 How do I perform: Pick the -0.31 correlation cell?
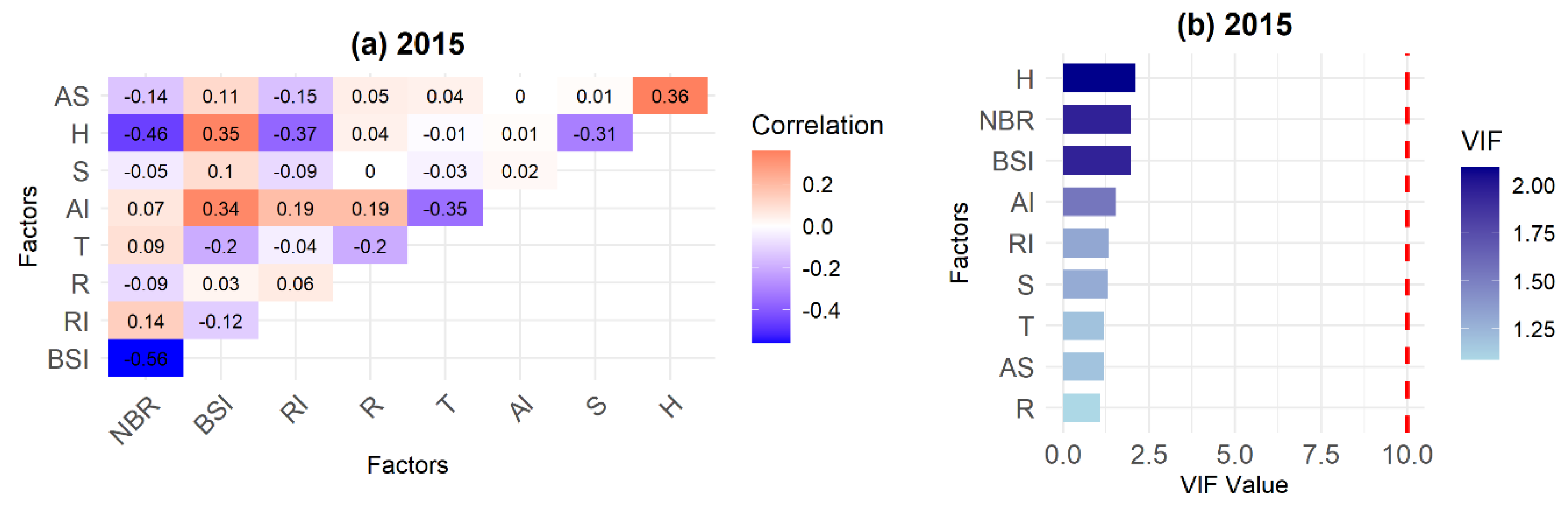[595, 134]
